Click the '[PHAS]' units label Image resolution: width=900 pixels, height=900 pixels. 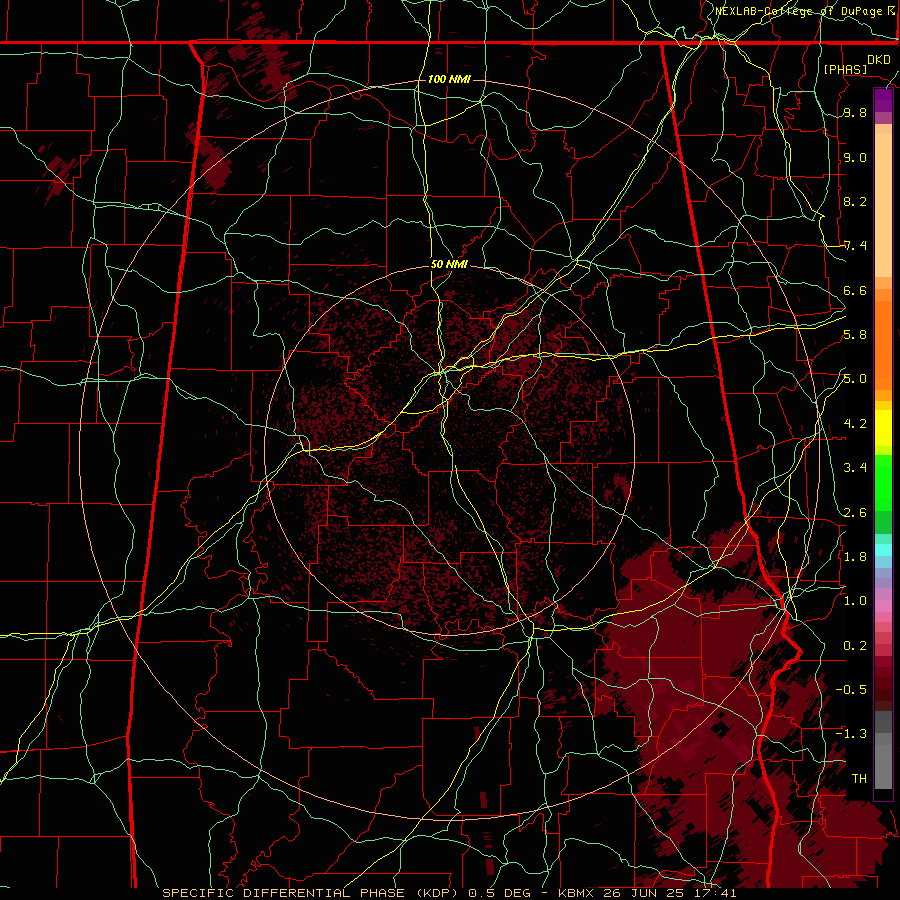click(x=845, y=70)
